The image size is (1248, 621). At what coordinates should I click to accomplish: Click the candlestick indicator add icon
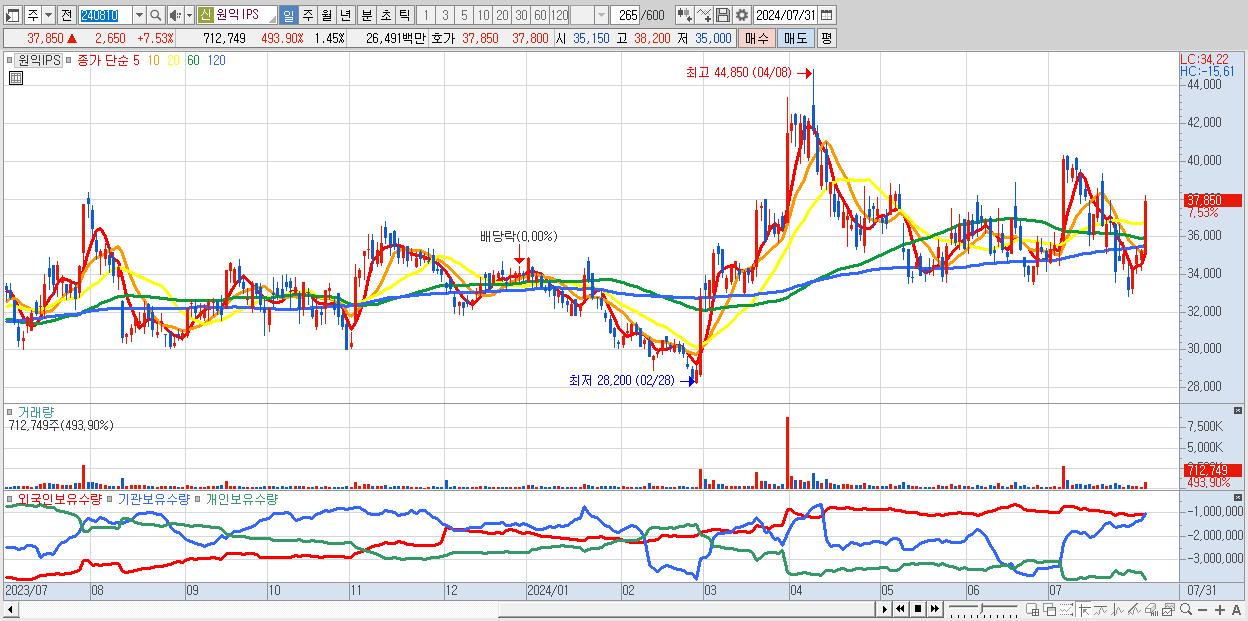pyautogui.click(x=683, y=15)
